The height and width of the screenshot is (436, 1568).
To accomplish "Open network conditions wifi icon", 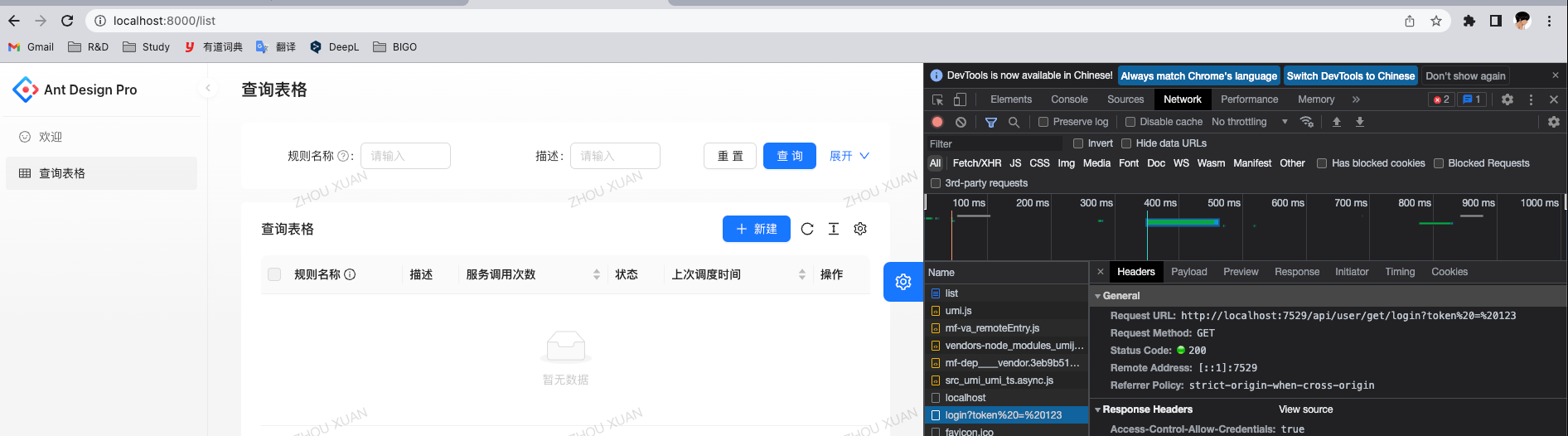I will click(x=1307, y=122).
